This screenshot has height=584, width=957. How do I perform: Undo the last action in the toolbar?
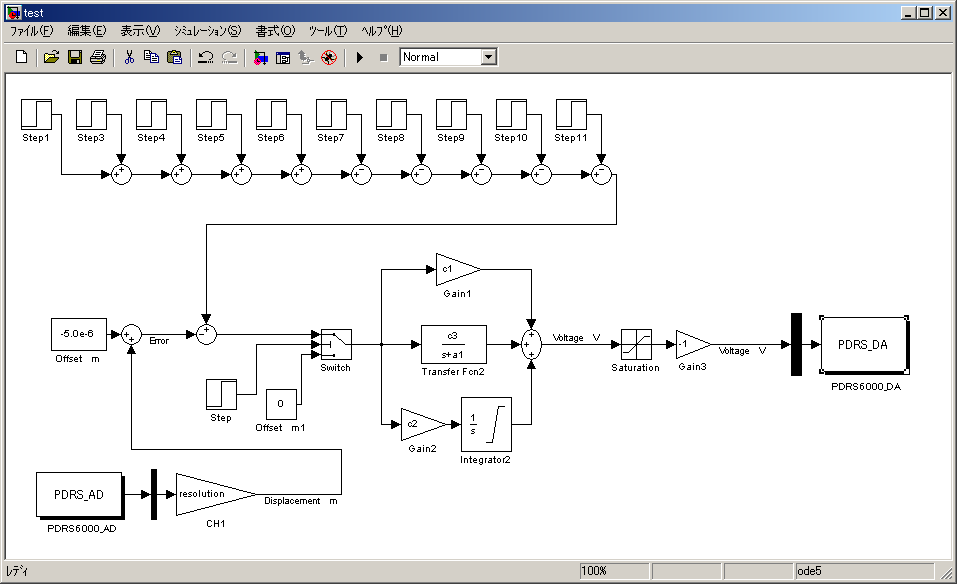tap(205, 58)
